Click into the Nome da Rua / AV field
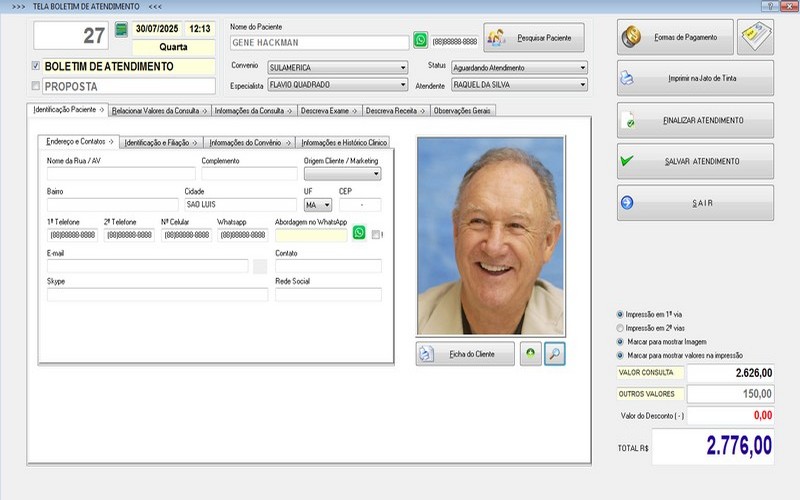The height and width of the screenshot is (500, 800). click(120, 174)
